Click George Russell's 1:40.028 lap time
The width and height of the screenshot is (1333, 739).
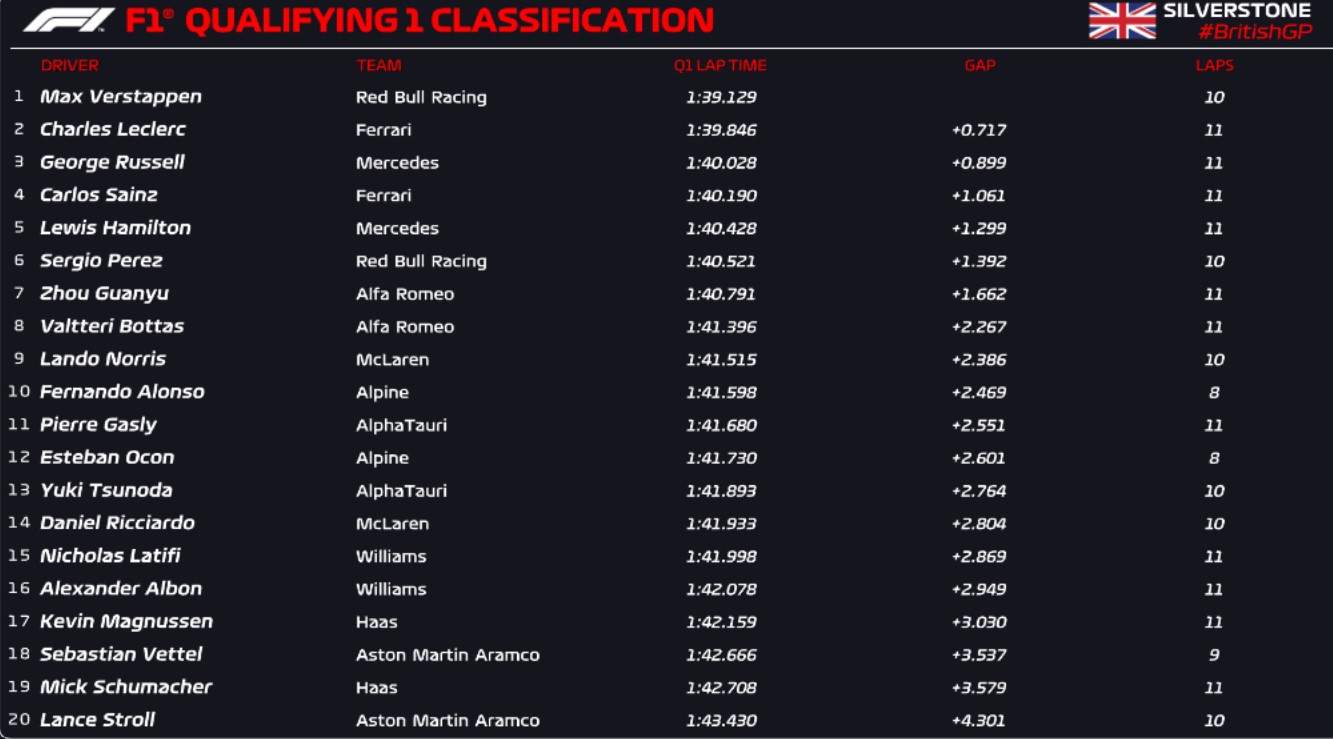[x=721, y=163]
